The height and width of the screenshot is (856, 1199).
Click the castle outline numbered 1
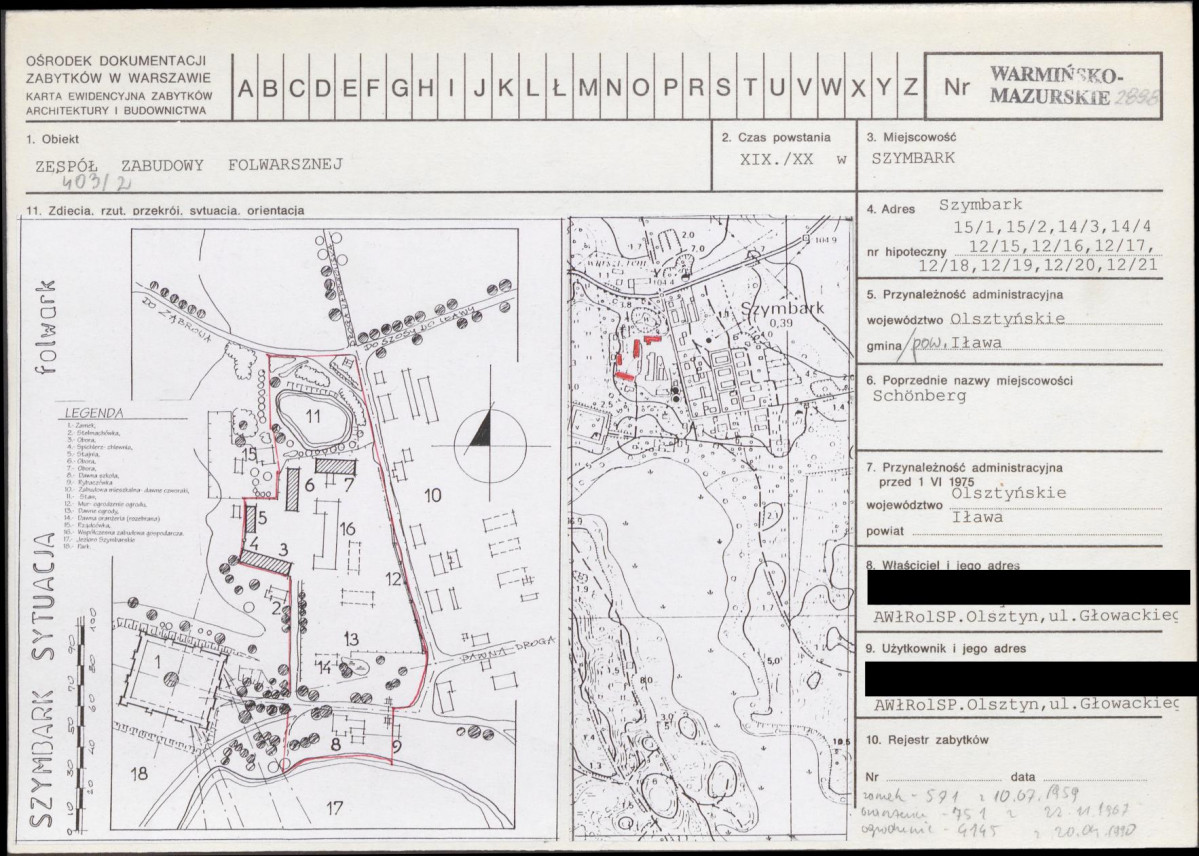(x=172, y=679)
